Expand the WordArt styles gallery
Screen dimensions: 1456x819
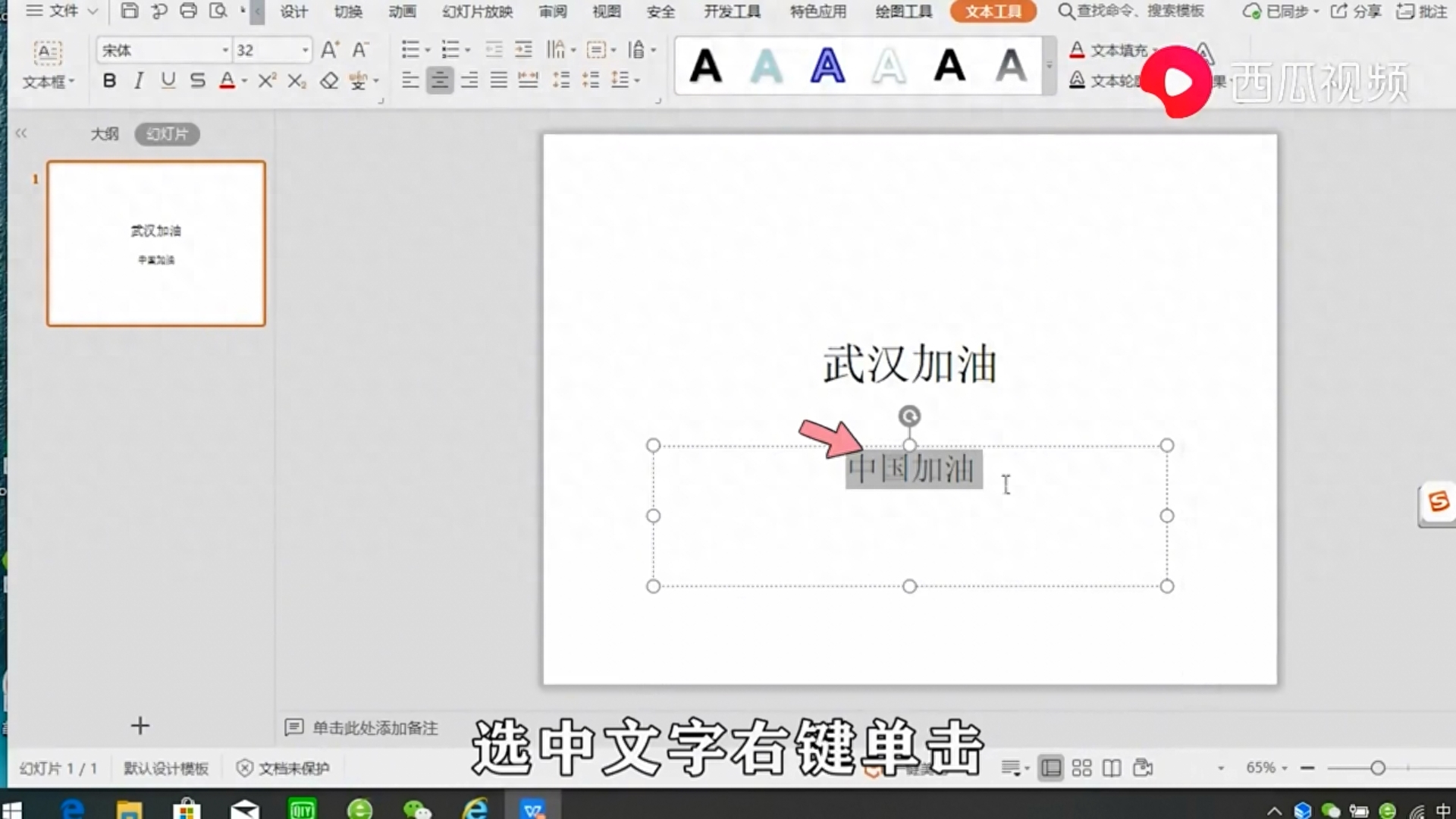pos(1049,67)
